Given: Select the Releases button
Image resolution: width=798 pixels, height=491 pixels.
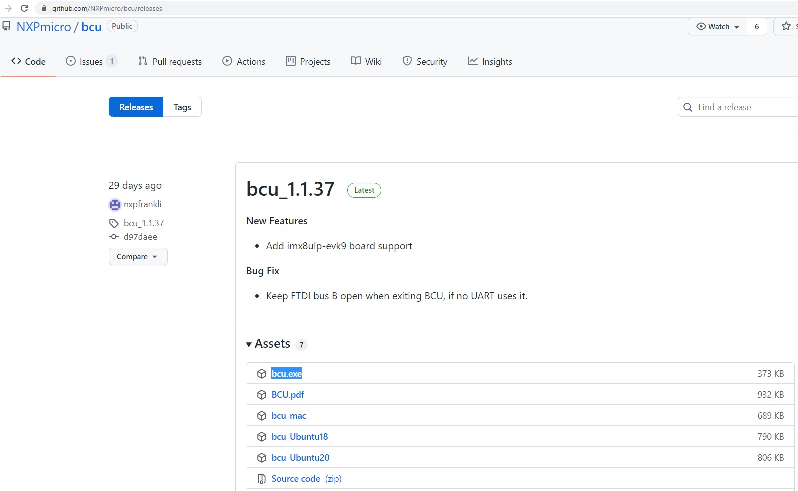Looking at the screenshot, I should point(136,107).
